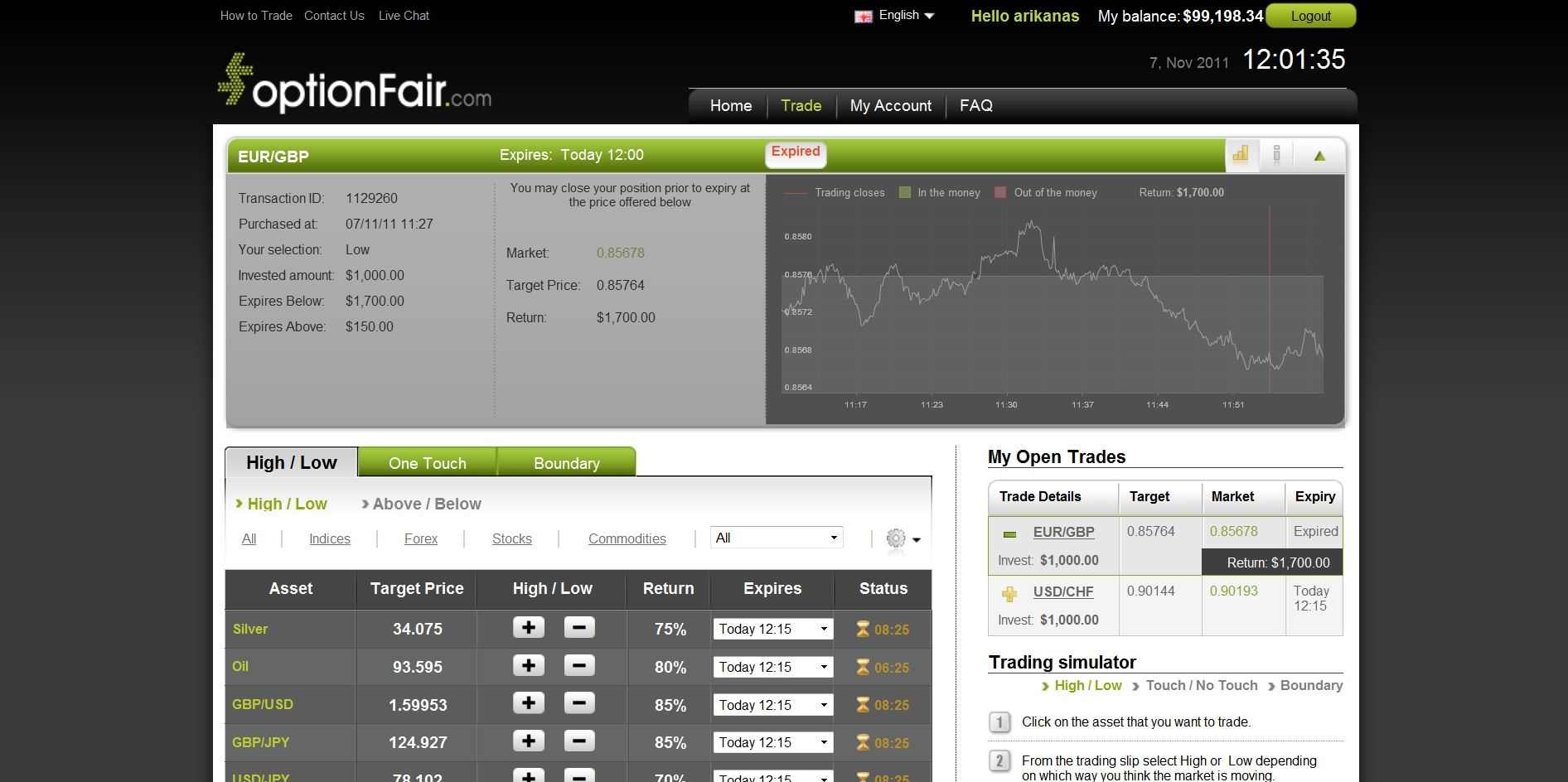Click the Low minus button for GBP/USD

pyautogui.click(x=579, y=704)
